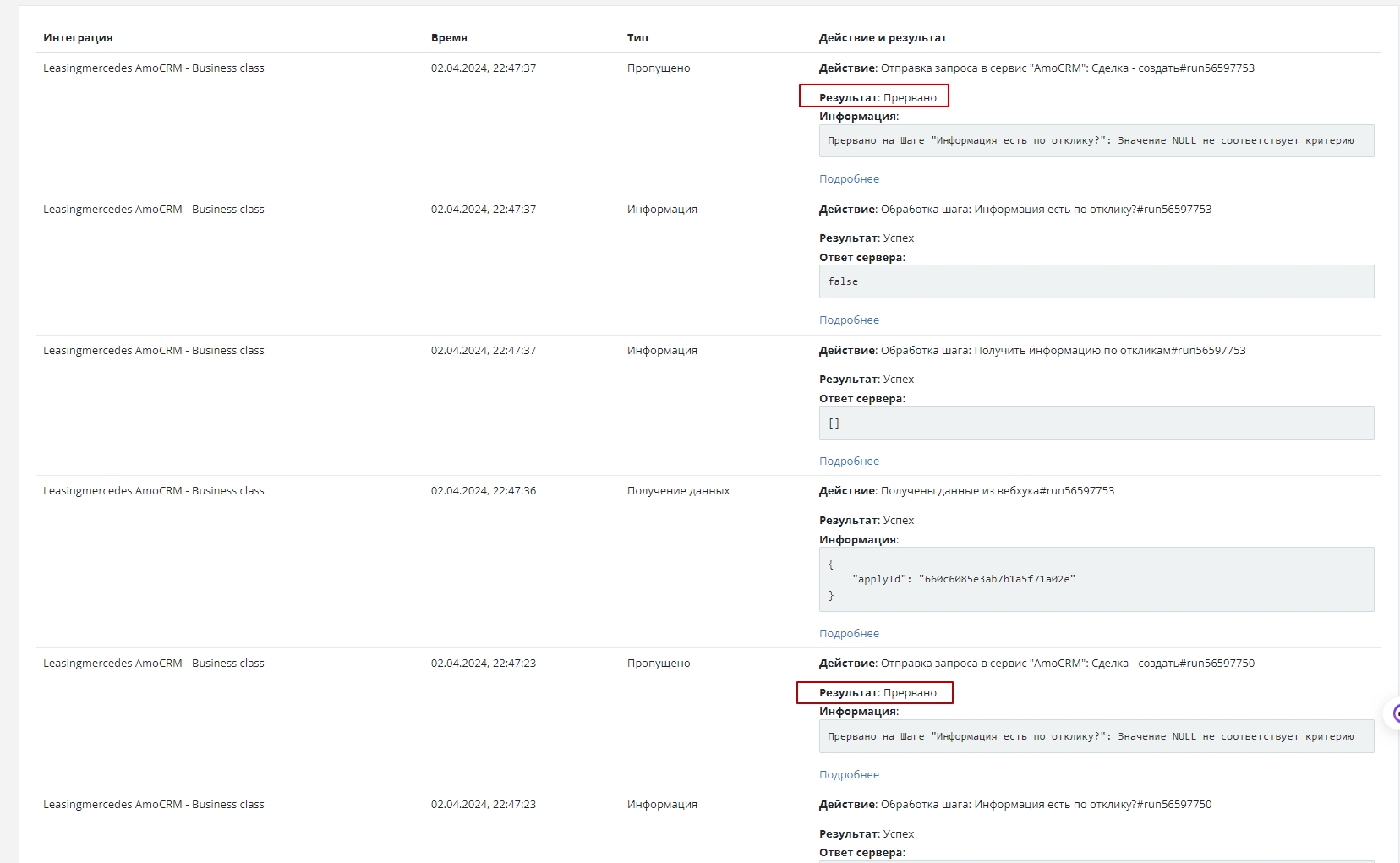
Task: Open 'Подробнее' for the 22:47:23 'Пропущено' entry
Action: [849, 775]
